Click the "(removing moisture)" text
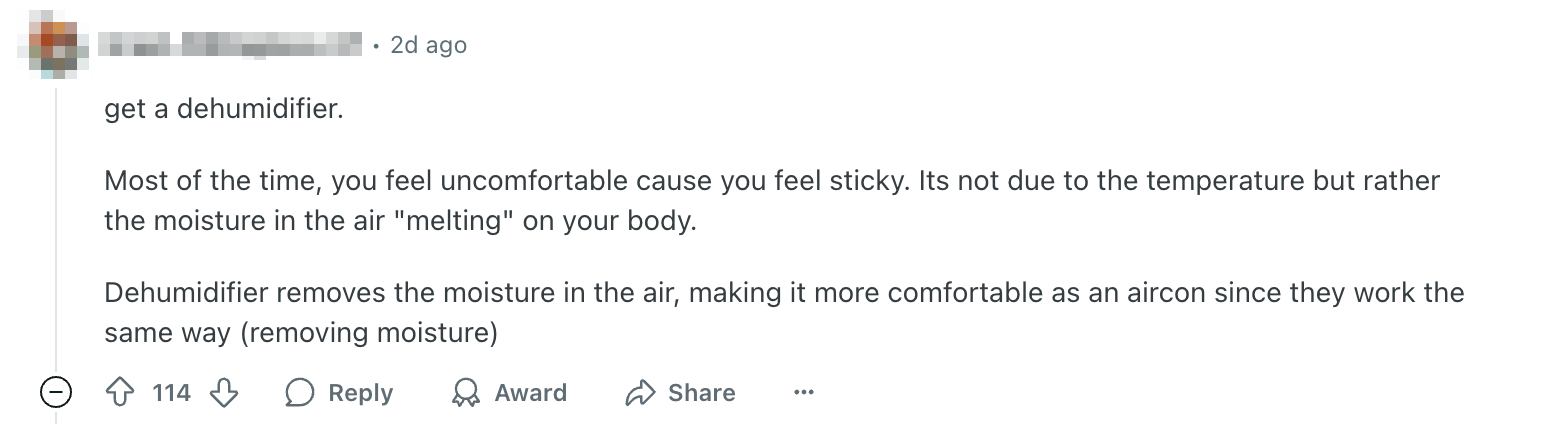The image size is (1562, 424). 368,331
